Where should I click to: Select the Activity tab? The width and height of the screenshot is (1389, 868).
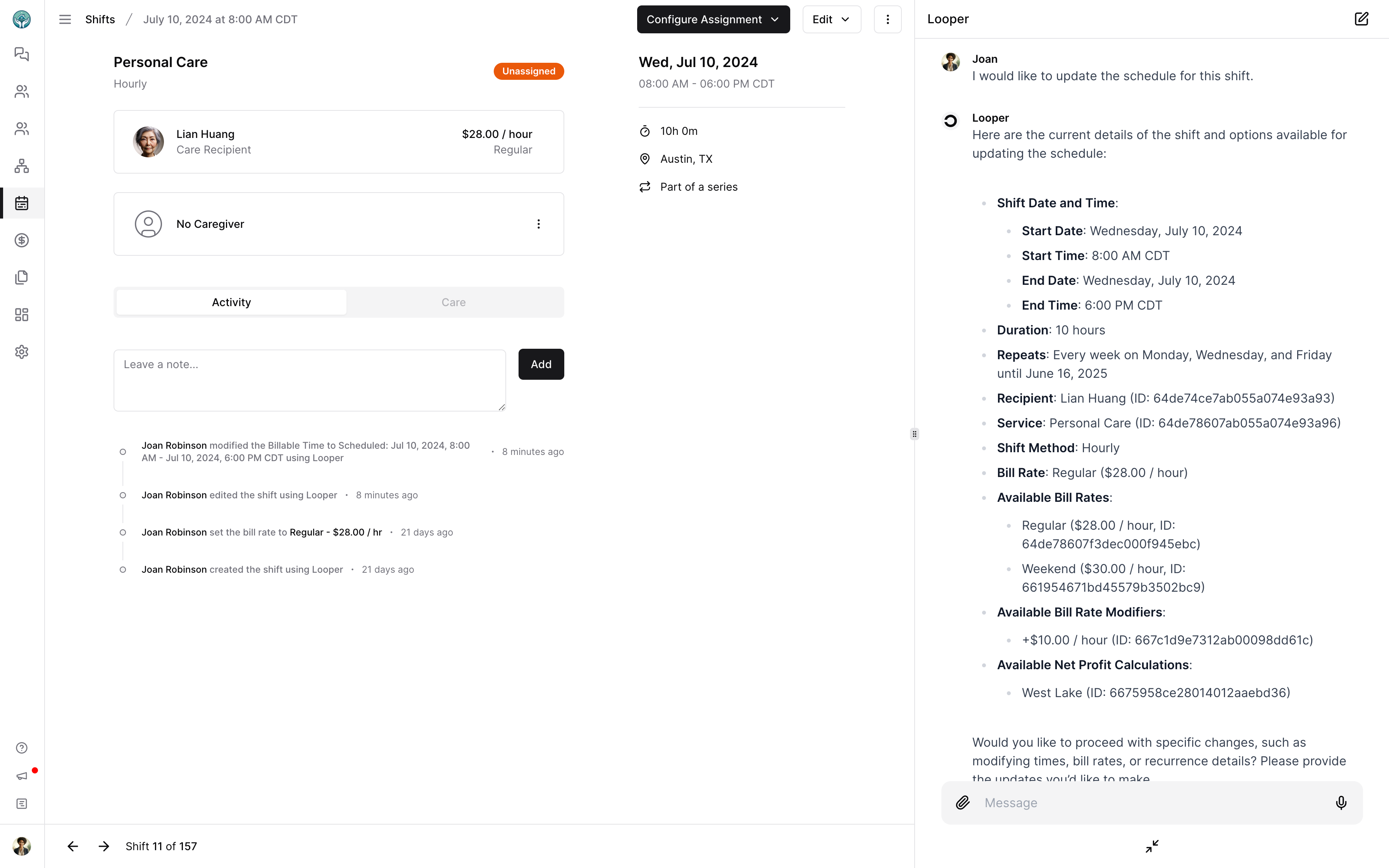click(231, 302)
